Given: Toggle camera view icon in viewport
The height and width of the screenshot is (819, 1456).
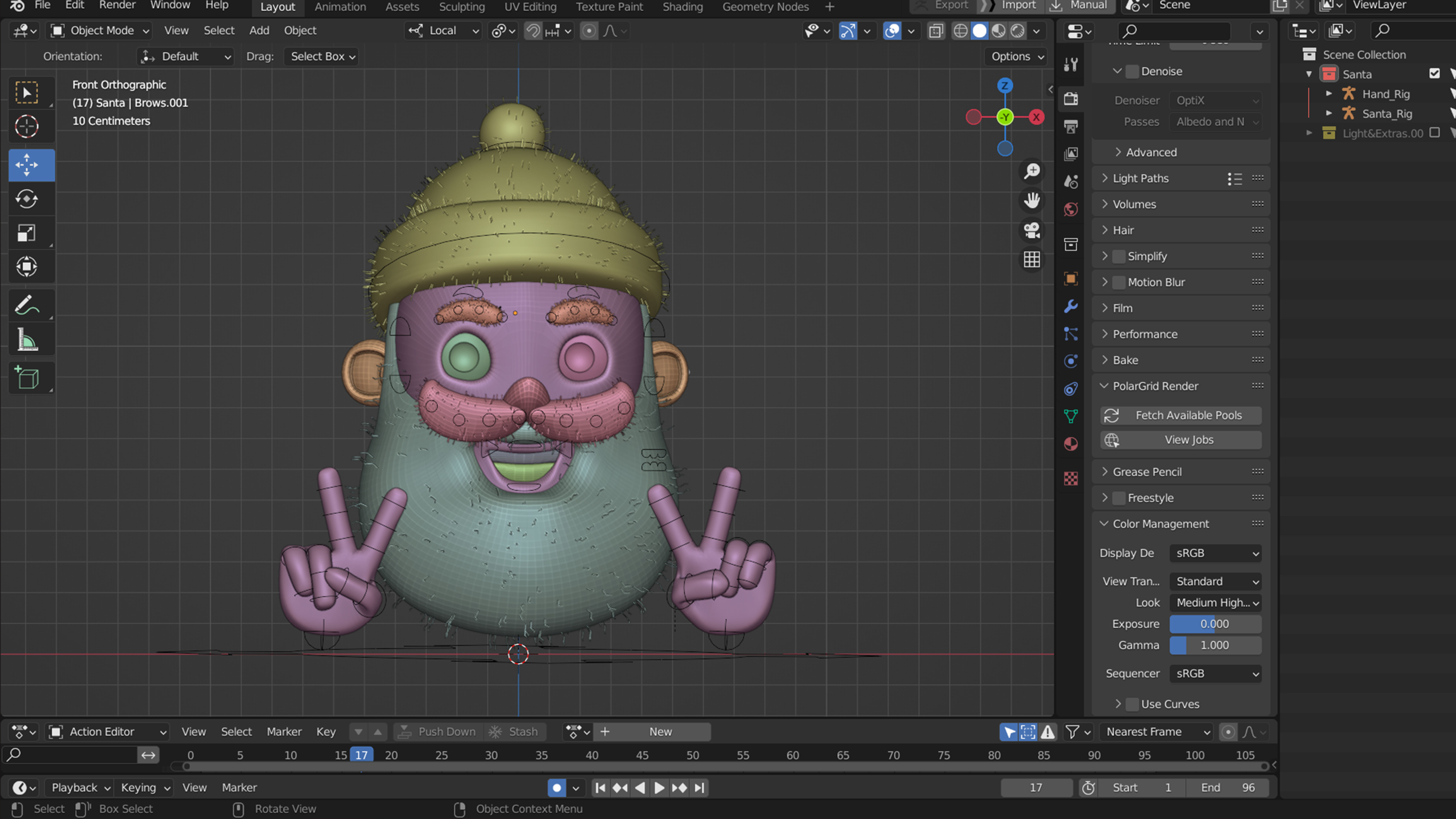Looking at the screenshot, I should (1032, 230).
